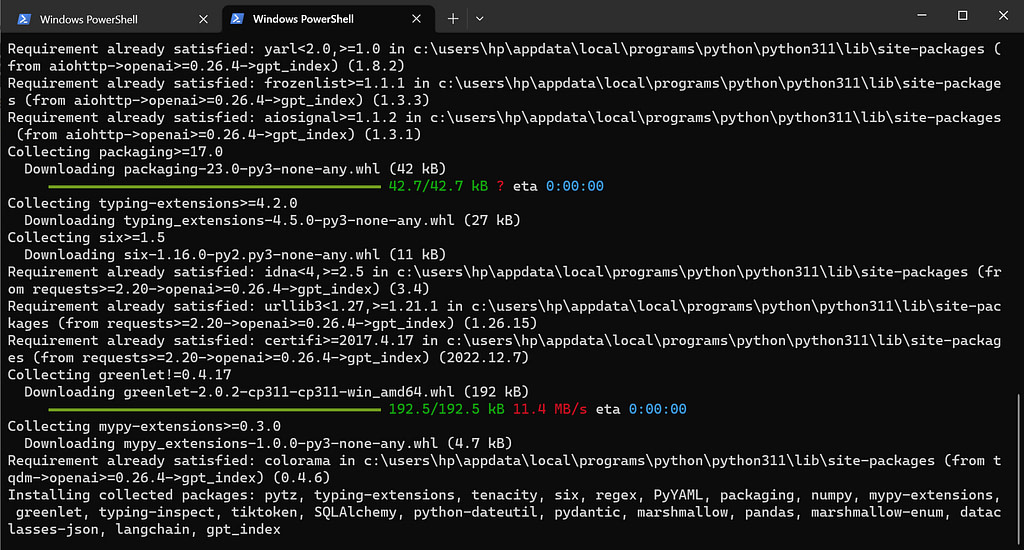Click 'Collecting typing-extensions>=4.2.0' line
The height and width of the screenshot is (550, 1024).
[x=152, y=203]
